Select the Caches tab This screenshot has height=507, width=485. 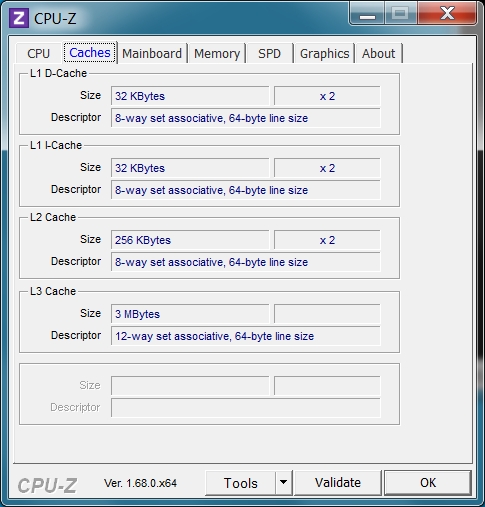90,53
